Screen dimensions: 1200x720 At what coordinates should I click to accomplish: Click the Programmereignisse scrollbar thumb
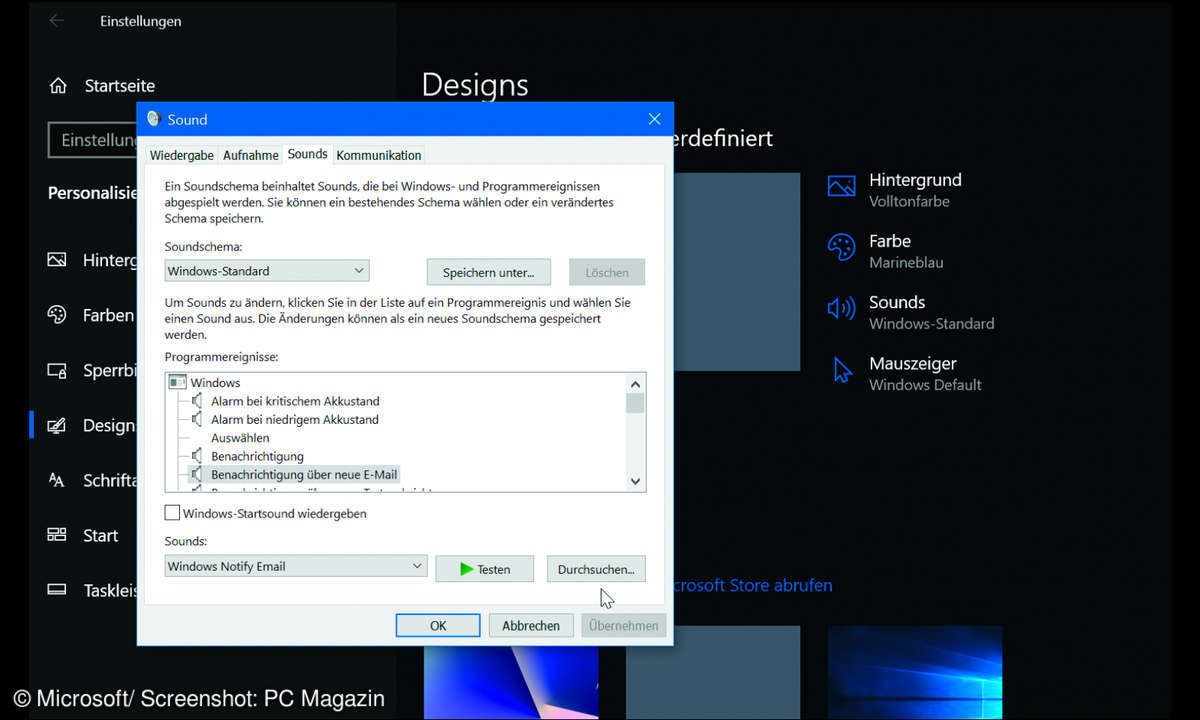(635, 402)
